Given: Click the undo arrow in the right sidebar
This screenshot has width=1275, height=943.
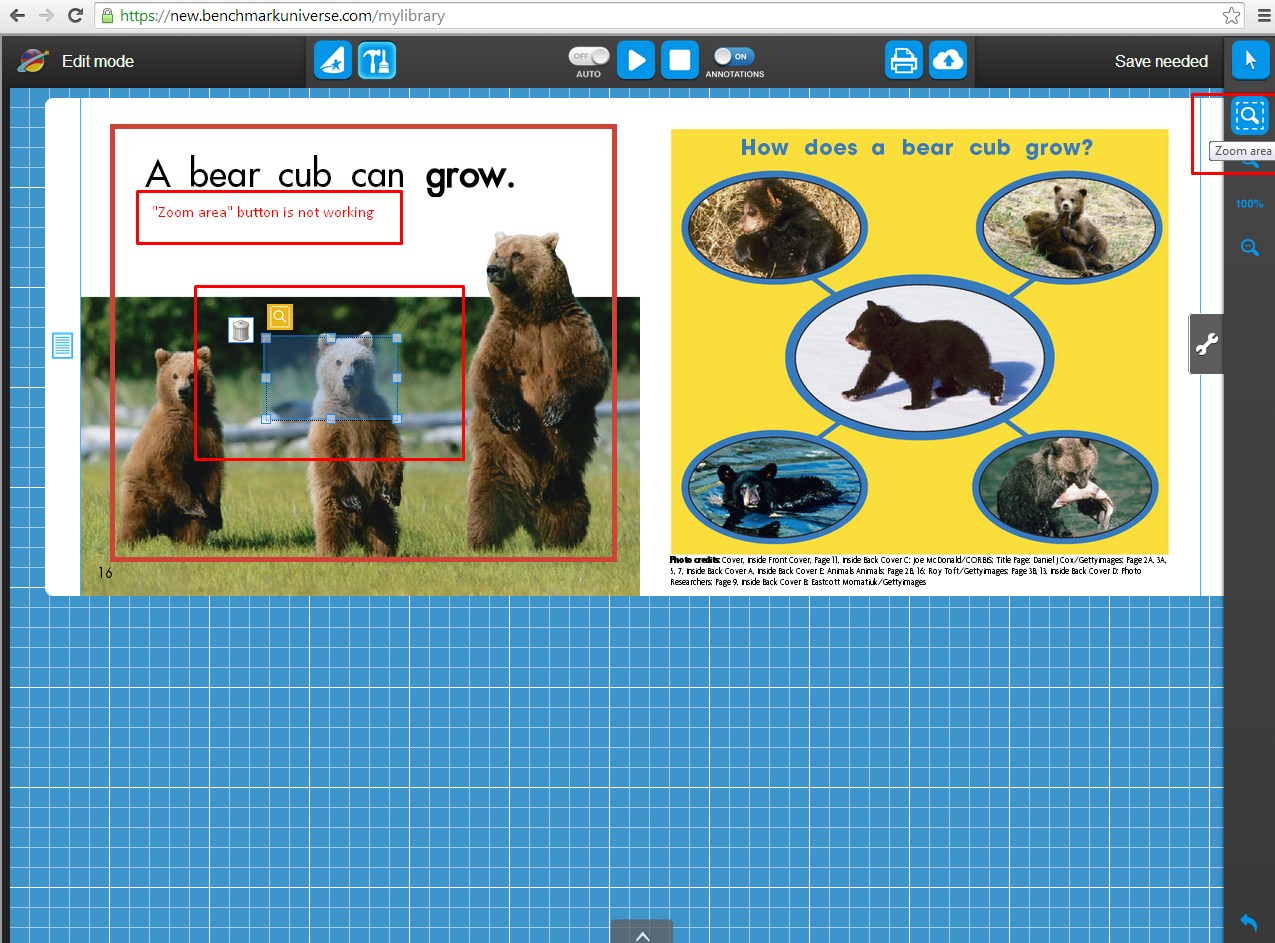Looking at the screenshot, I should (1249, 922).
